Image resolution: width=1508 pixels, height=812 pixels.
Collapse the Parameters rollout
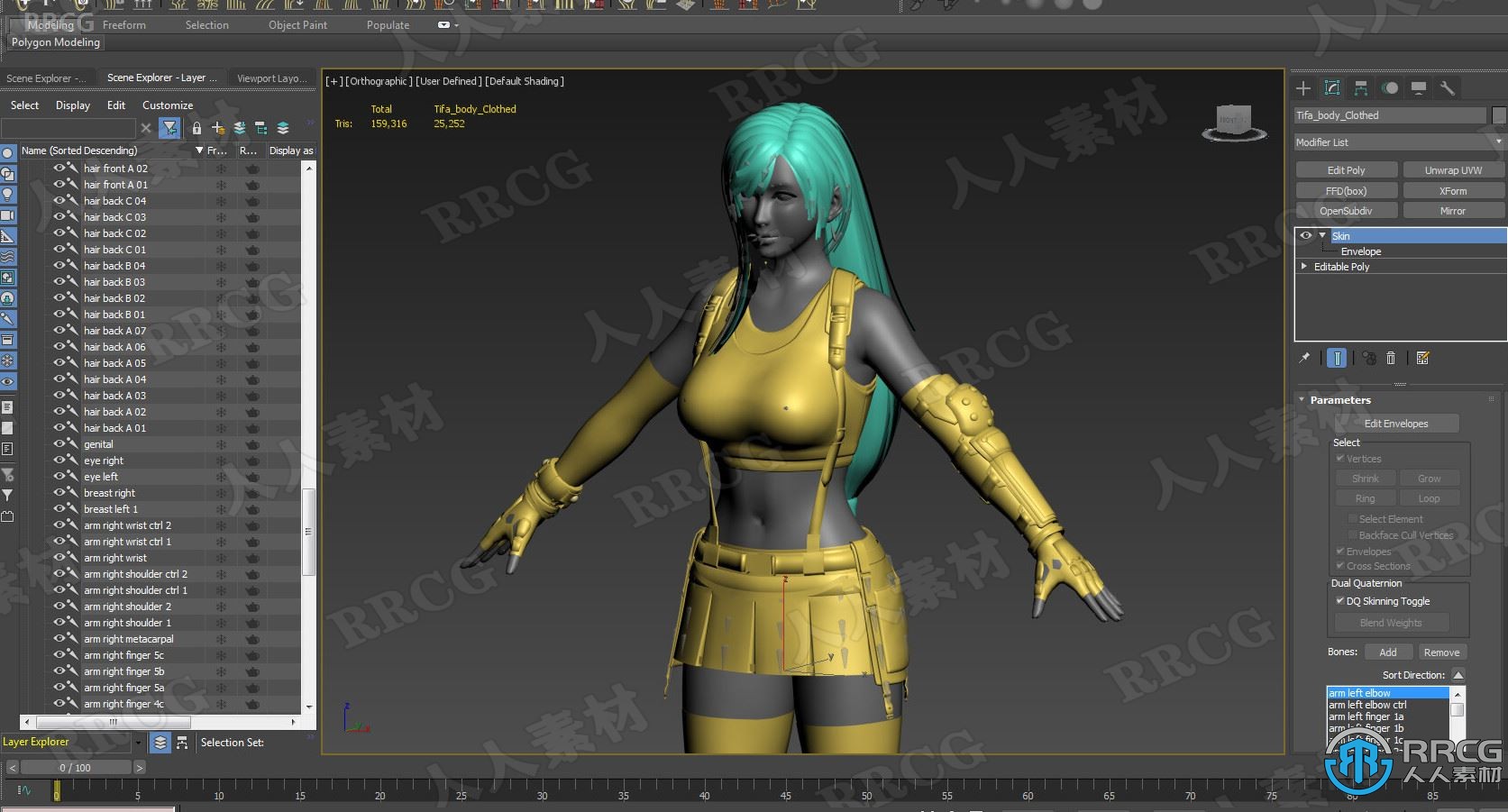1302,399
